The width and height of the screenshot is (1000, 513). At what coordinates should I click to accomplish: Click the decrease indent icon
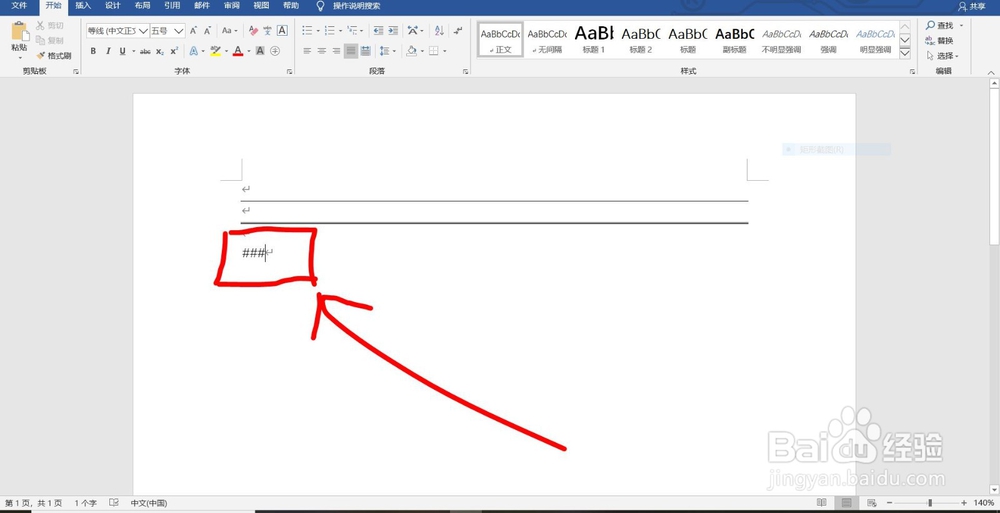[x=378, y=31]
